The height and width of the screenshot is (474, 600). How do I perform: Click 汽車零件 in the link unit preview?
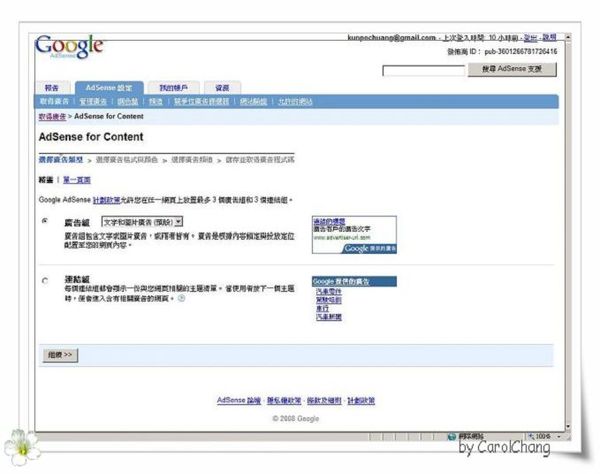(329, 292)
